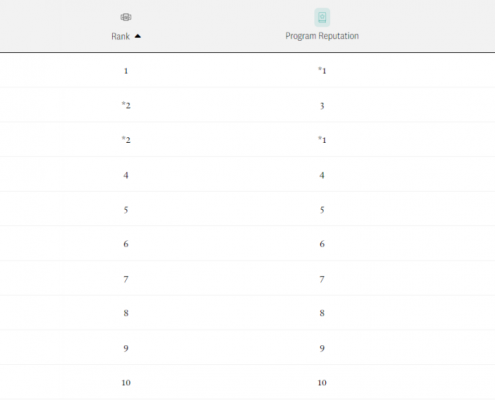Select the Rank 6 cell
The height and width of the screenshot is (400, 495).
tap(126, 244)
